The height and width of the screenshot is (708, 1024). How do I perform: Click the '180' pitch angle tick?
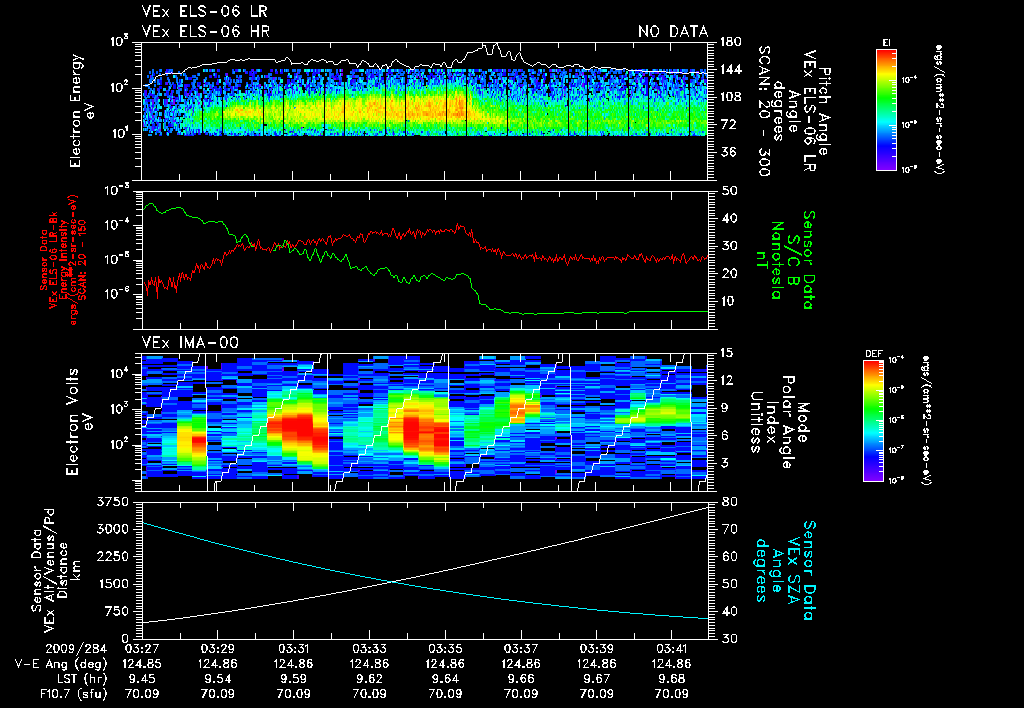(731, 42)
